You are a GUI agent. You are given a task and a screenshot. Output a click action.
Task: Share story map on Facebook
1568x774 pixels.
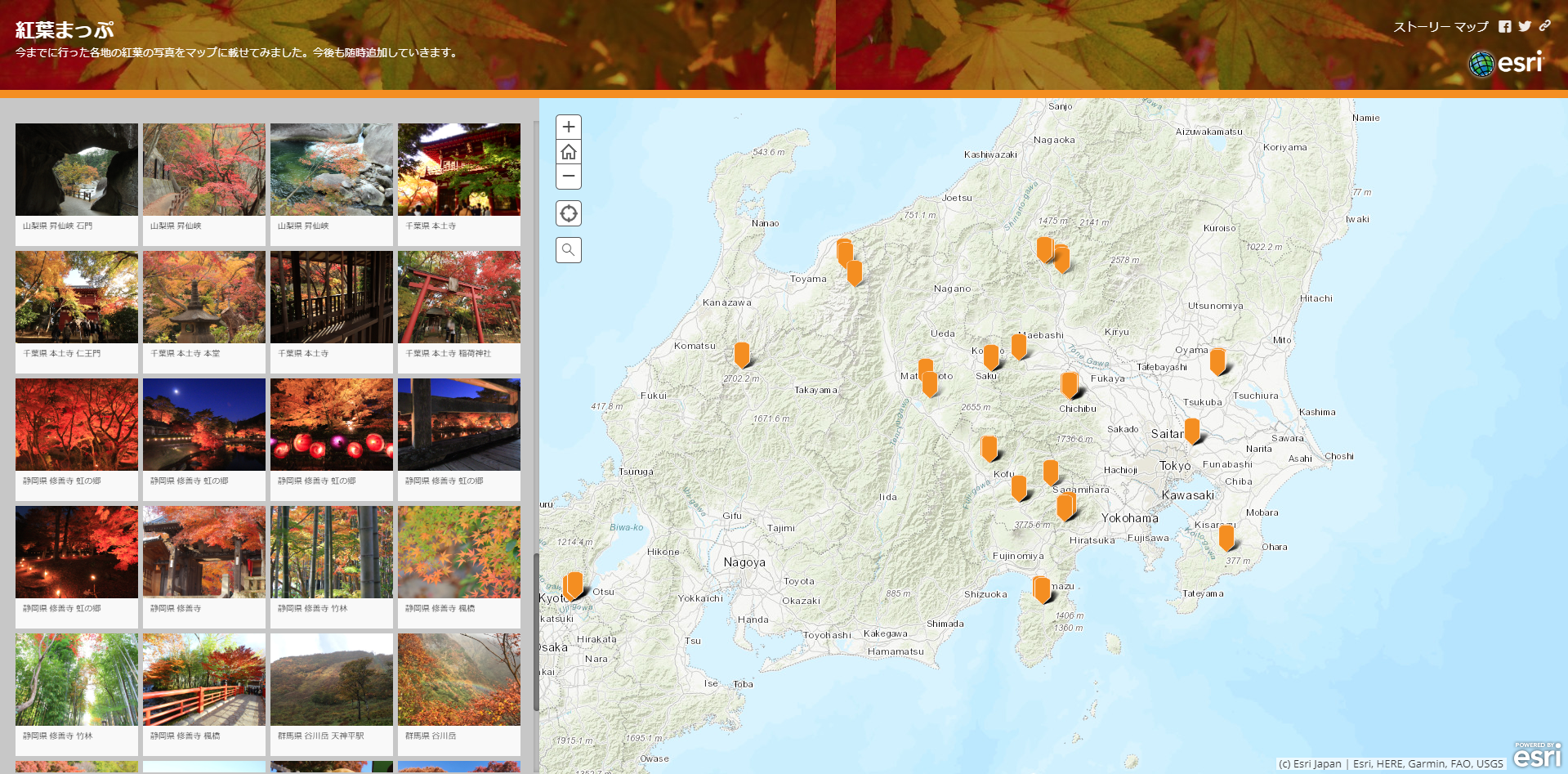pos(1504,26)
